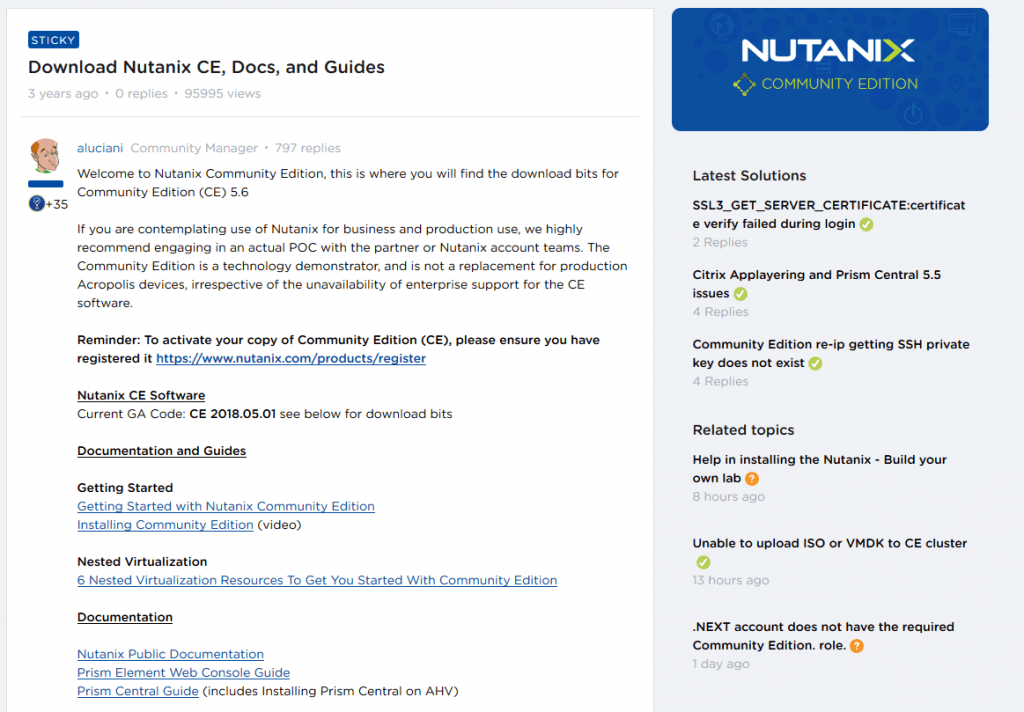Click the STICKY label badge

pyautogui.click(x=53, y=40)
